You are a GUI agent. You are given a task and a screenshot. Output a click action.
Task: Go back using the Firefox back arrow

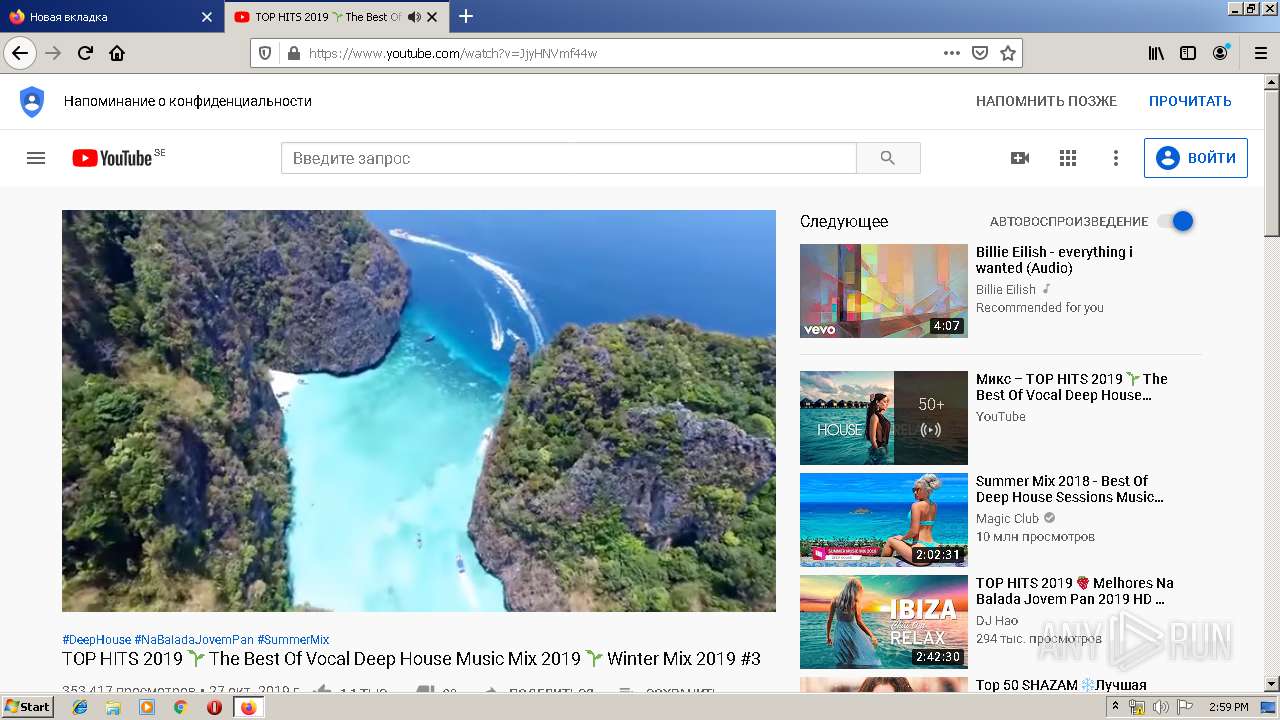pyautogui.click(x=20, y=53)
